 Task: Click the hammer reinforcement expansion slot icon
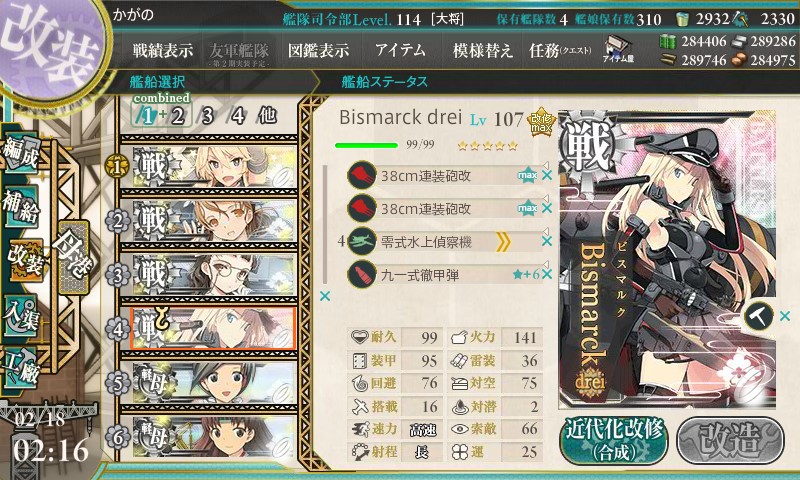pos(759,316)
